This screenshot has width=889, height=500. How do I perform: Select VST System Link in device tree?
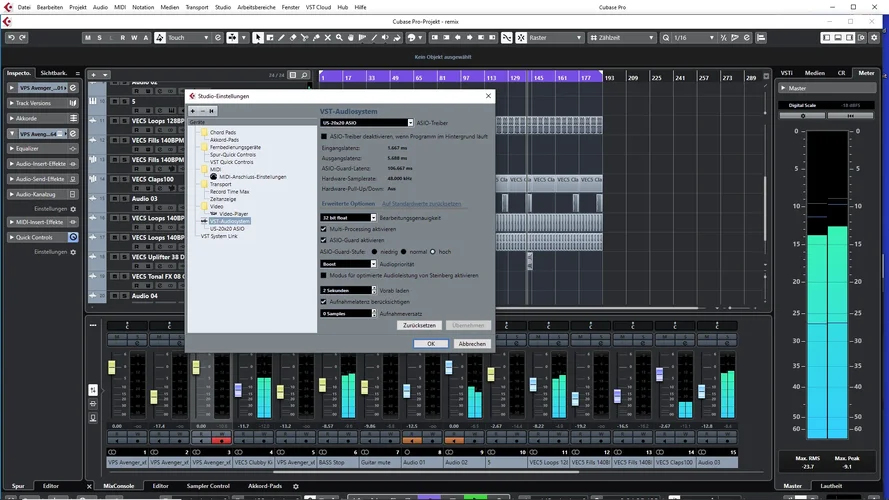click(x=219, y=236)
